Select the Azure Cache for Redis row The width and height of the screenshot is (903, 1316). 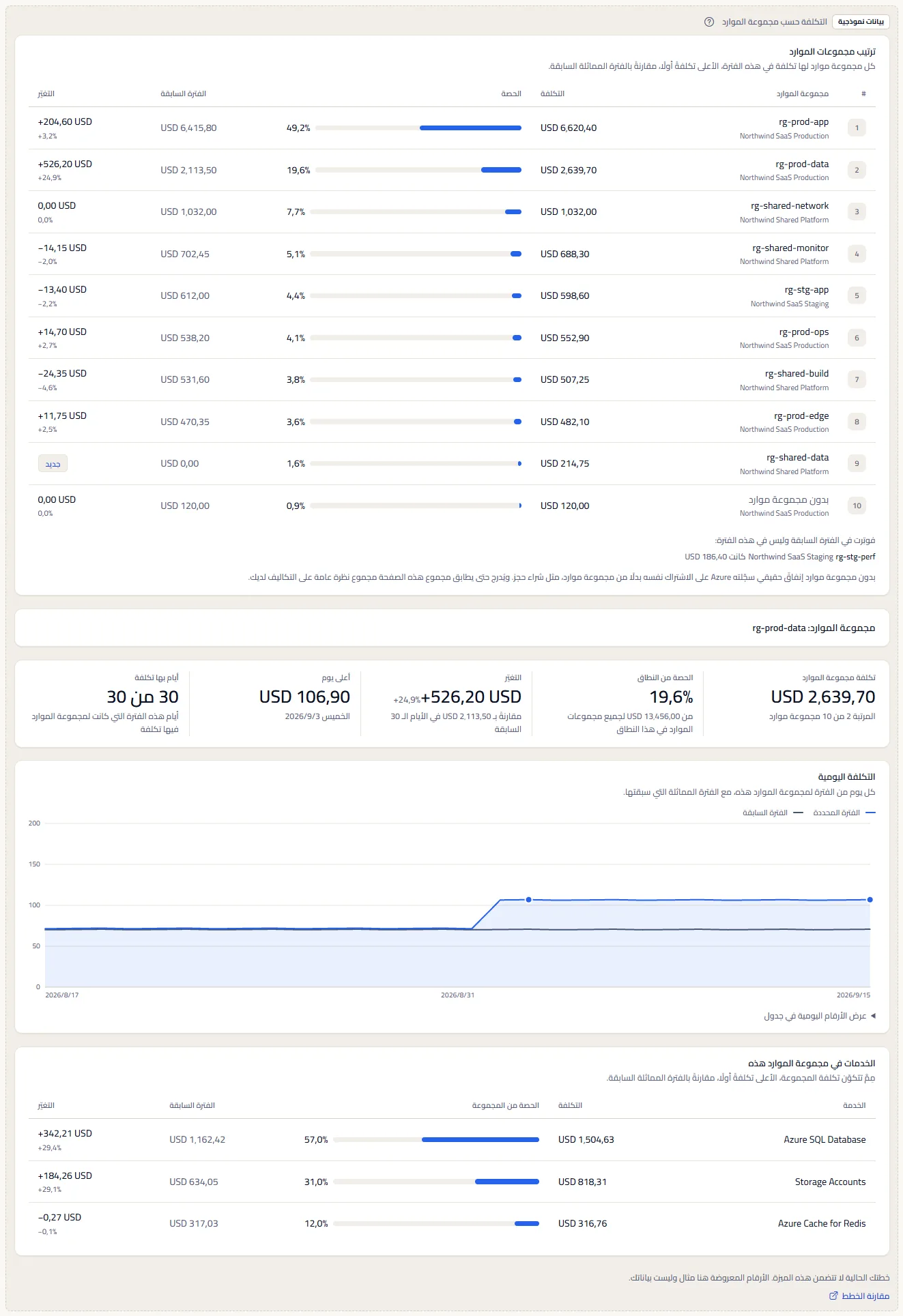pyautogui.click(x=452, y=1224)
